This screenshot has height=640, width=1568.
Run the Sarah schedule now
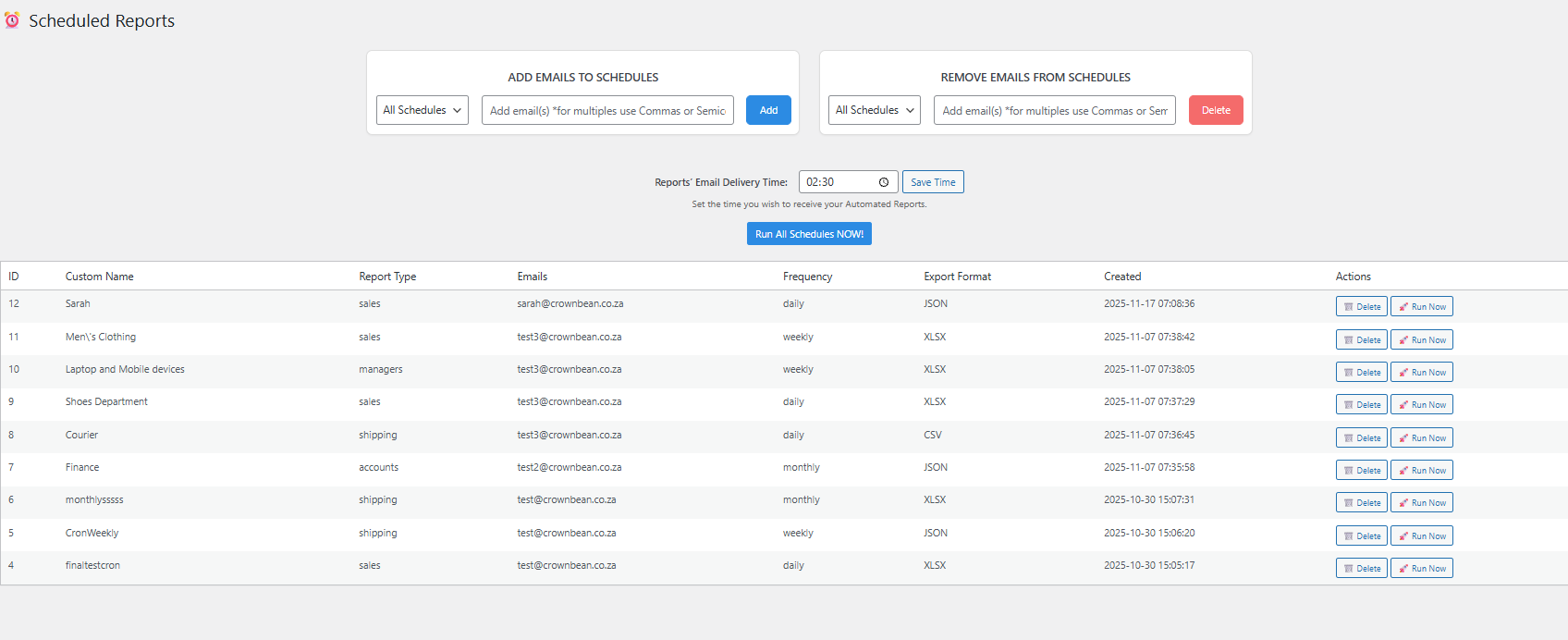click(1421, 306)
